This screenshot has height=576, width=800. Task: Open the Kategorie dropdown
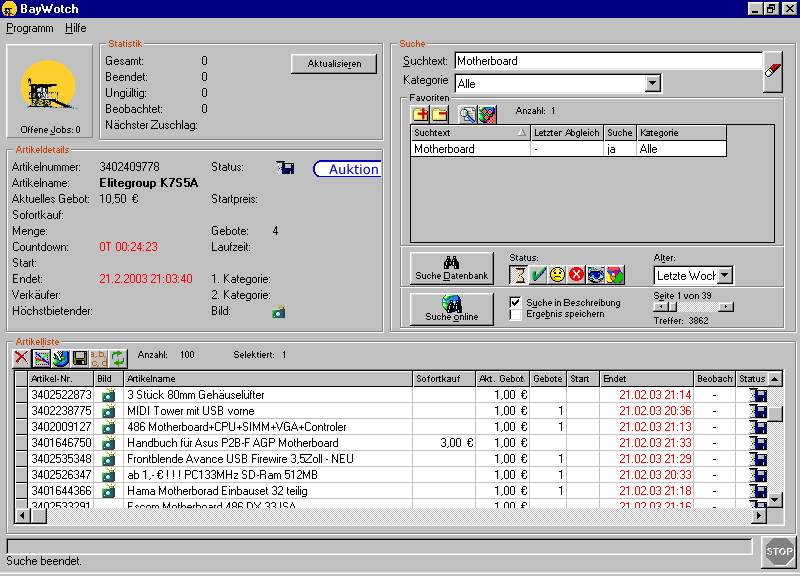pyautogui.click(x=652, y=84)
